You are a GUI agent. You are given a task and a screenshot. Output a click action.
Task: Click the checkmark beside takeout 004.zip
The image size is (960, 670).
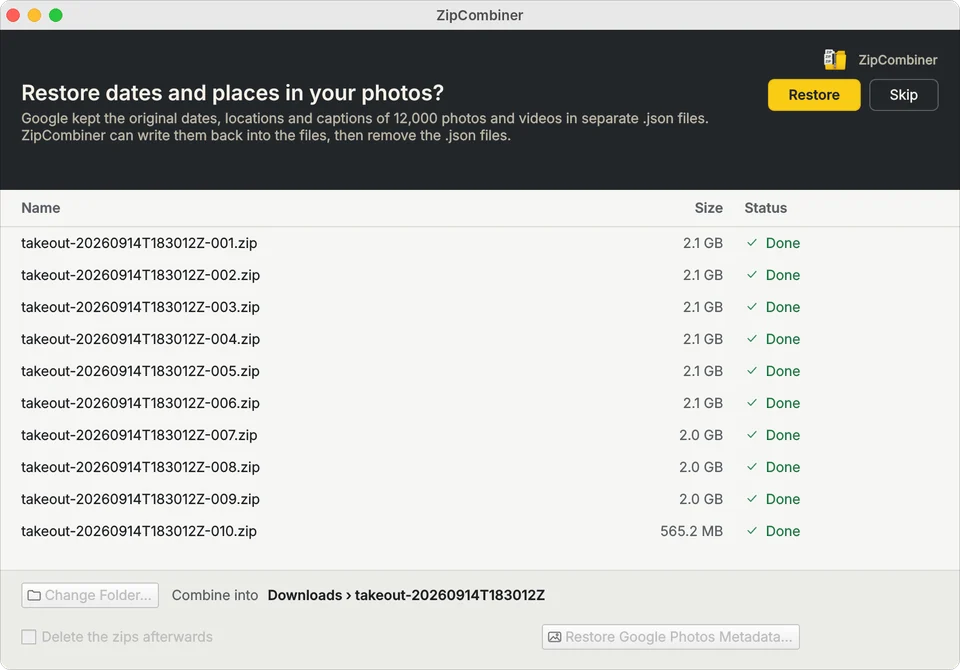(x=752, y=339)
